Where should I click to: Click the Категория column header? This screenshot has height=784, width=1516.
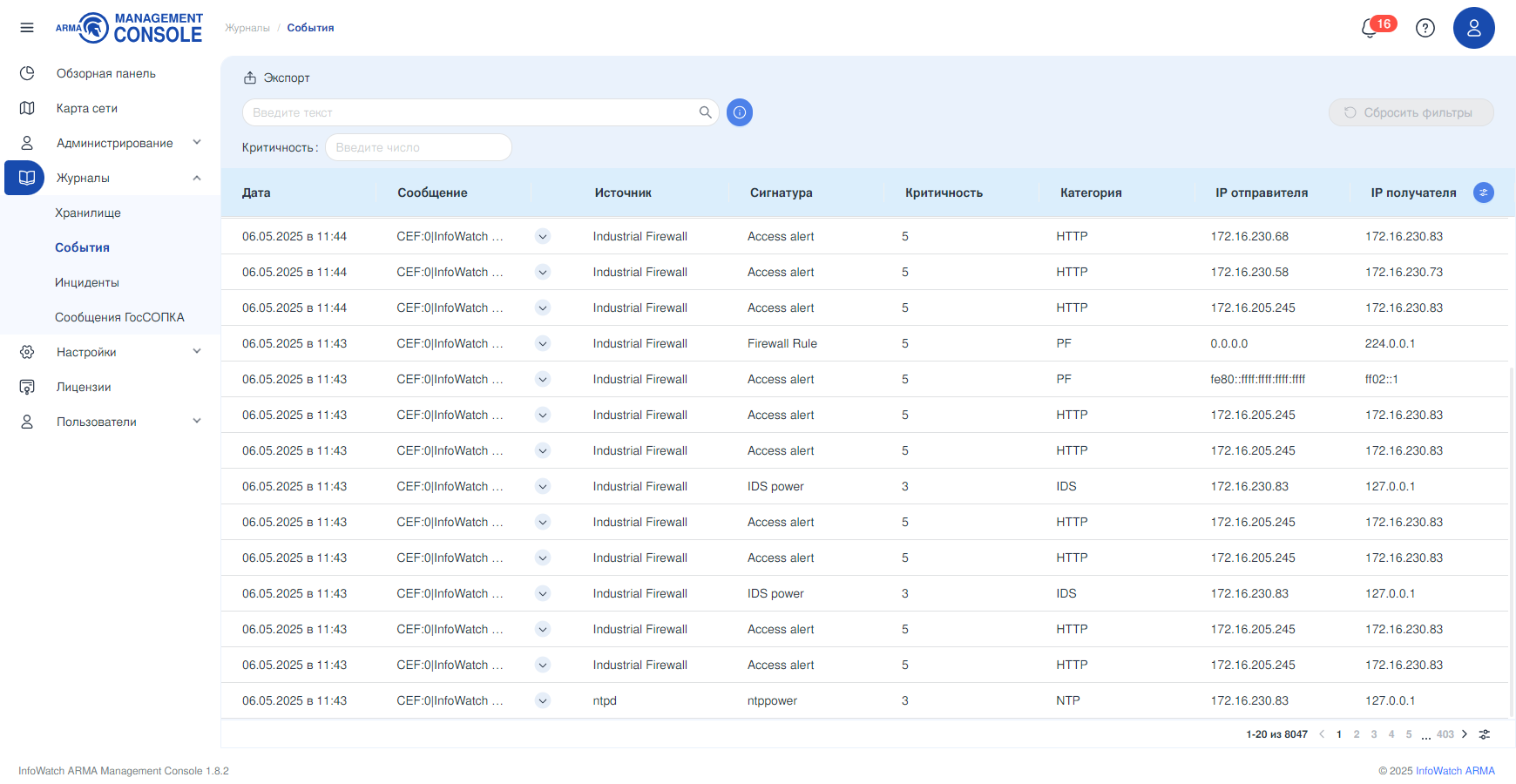(x=1091, y=193)
